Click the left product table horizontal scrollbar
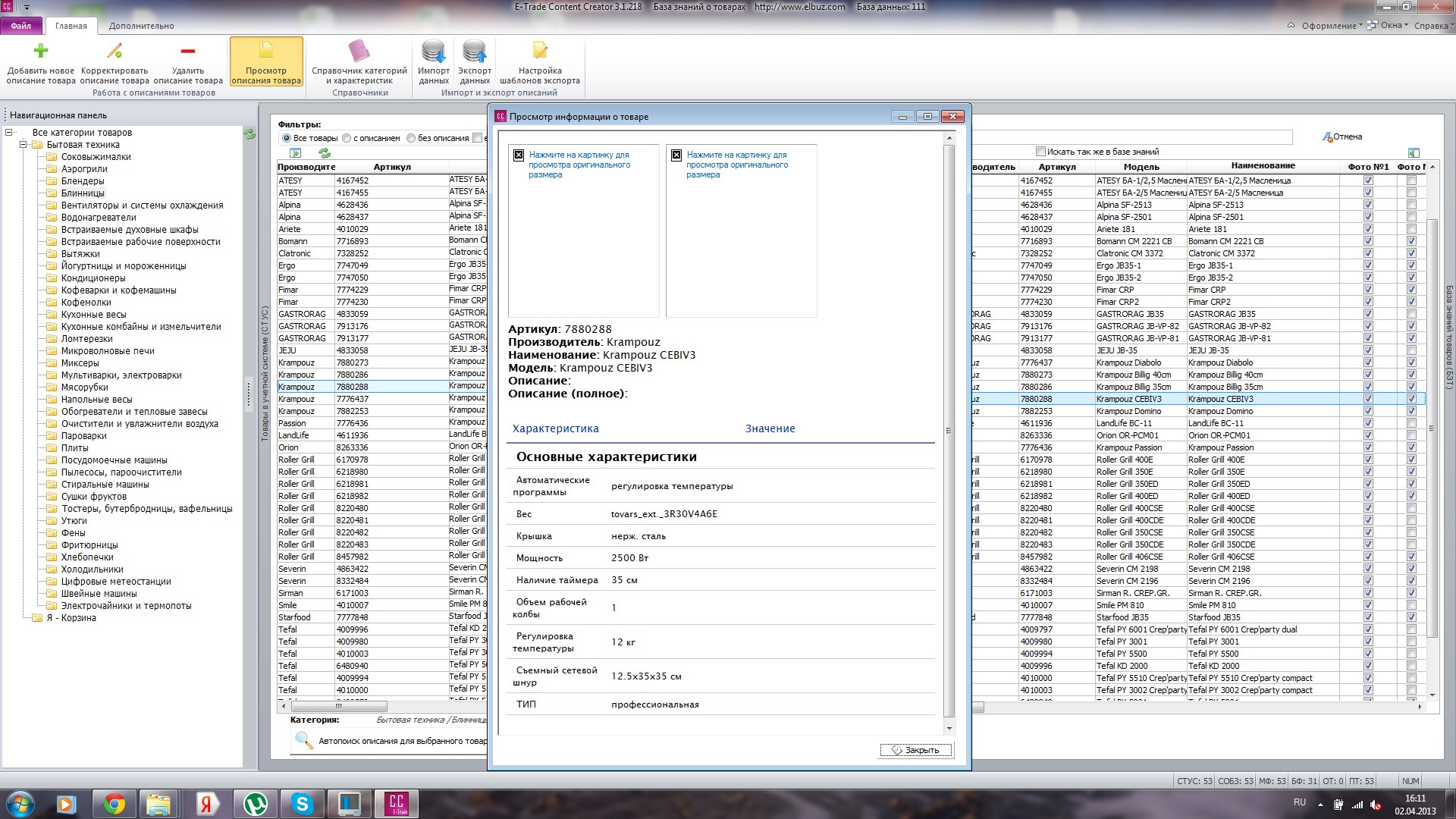Screen dimensions: 1456x819 coord(340,706)
